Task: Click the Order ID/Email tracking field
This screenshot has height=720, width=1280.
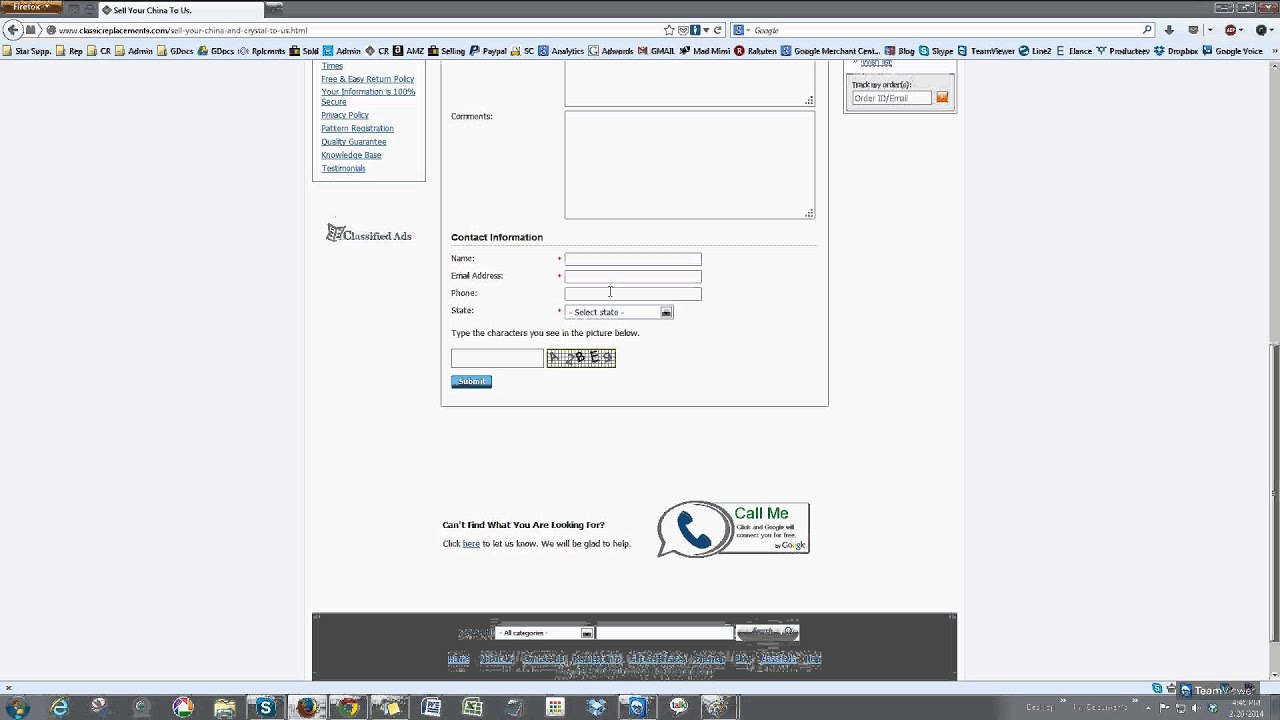Action: 891,98
